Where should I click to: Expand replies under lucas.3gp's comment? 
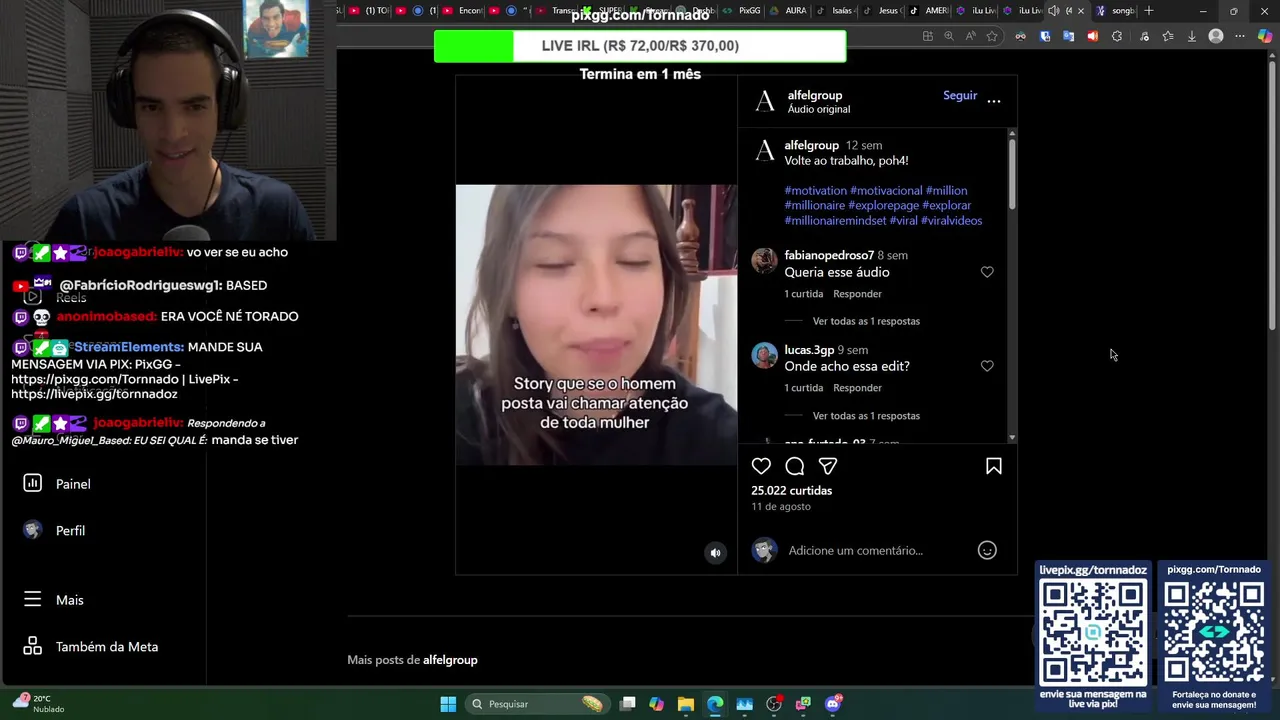tap(866, 416)
